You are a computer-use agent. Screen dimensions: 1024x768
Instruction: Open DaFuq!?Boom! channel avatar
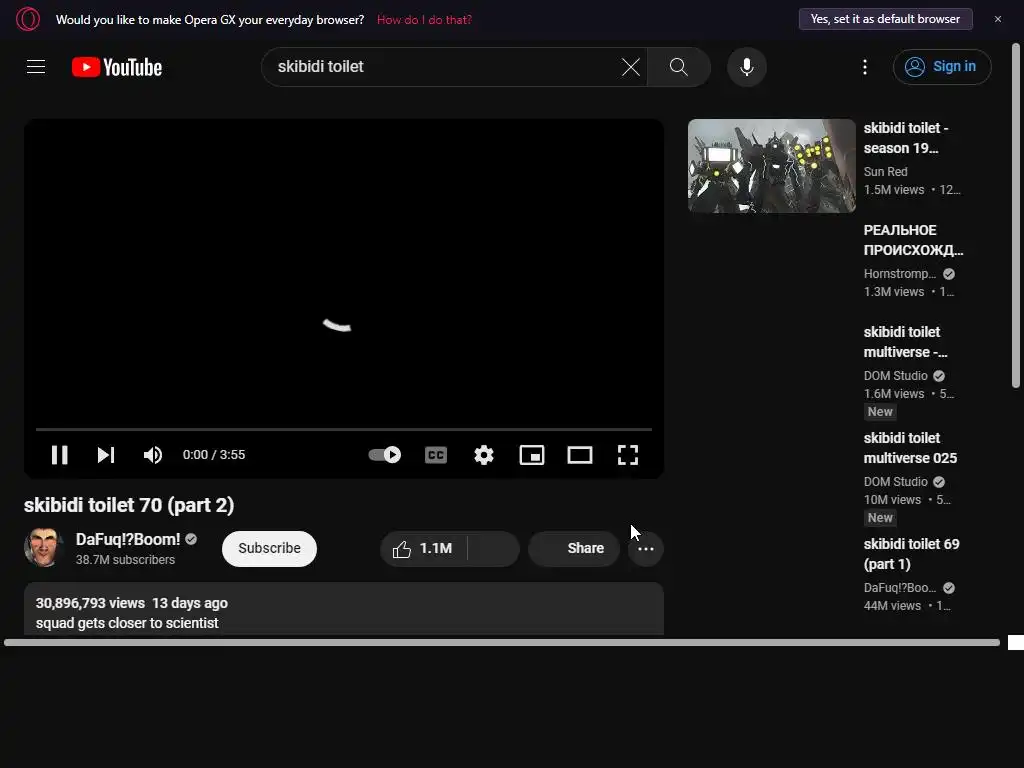pos(43,547)
